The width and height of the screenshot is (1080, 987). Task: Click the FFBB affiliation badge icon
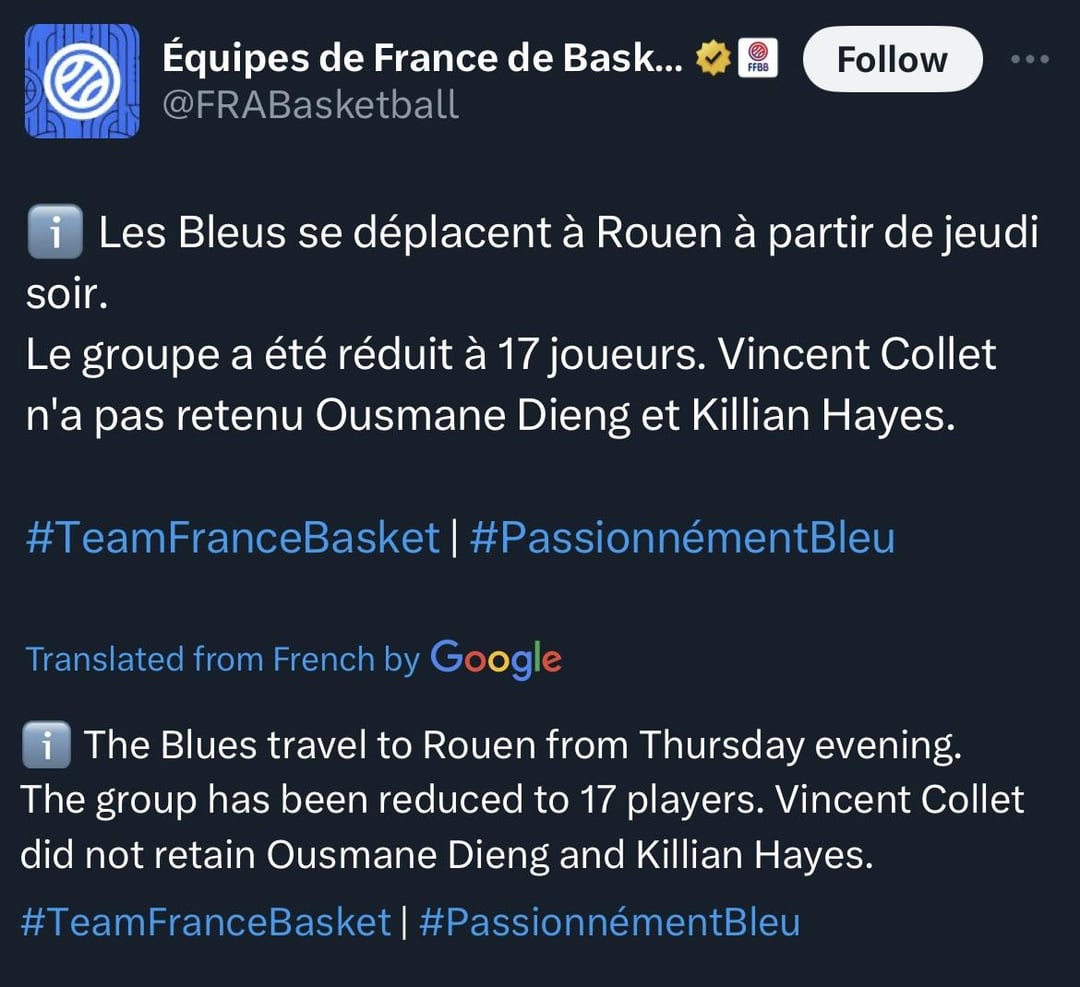[x=757, y=59]
